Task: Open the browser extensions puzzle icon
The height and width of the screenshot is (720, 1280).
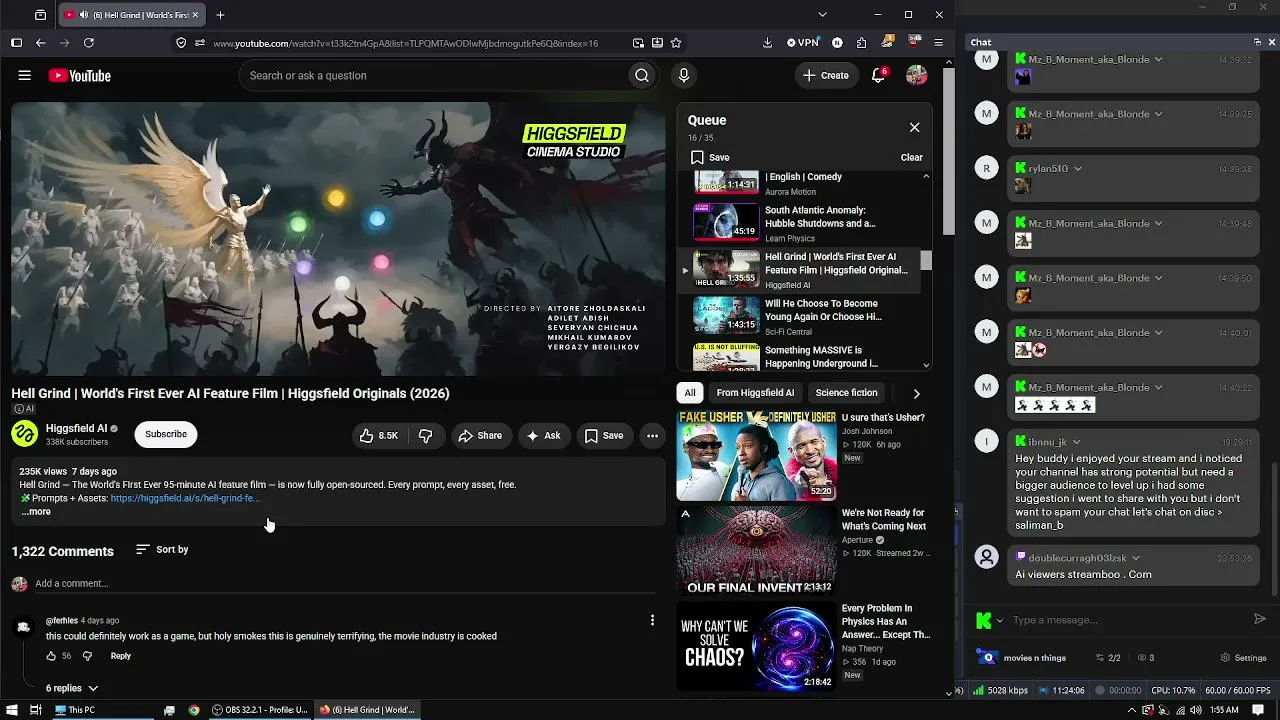Action: point(861,43)
